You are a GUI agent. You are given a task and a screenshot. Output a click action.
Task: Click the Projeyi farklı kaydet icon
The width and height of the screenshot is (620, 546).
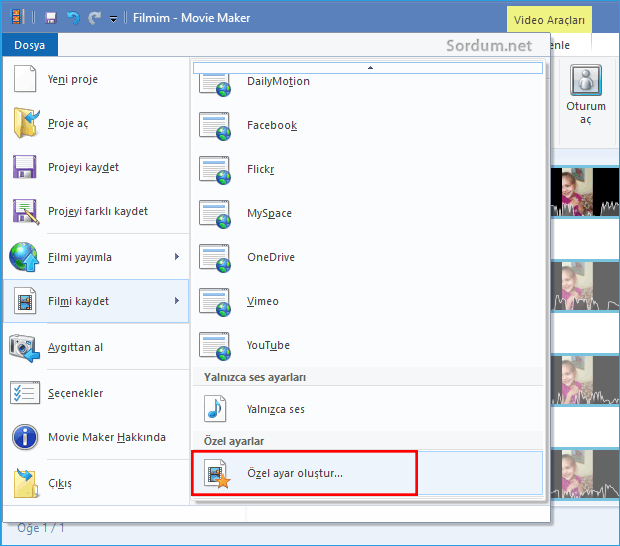(25, 212)
